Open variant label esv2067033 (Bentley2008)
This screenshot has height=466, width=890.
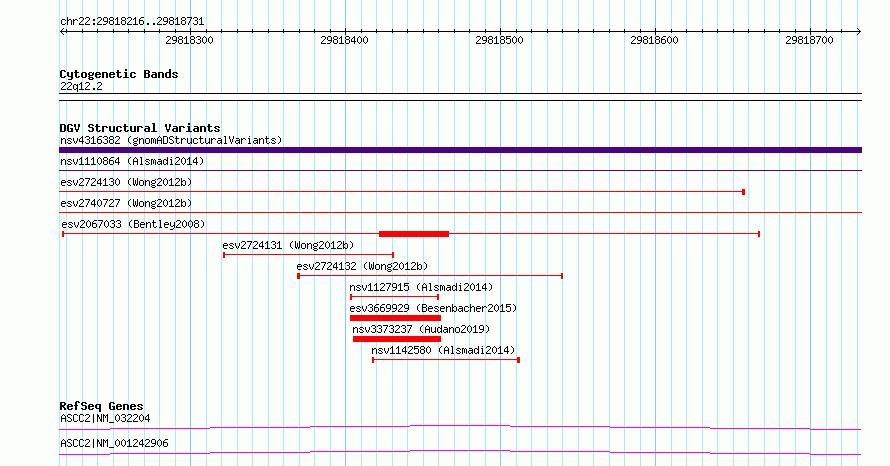pyautogui.click(x=133, y=224)
